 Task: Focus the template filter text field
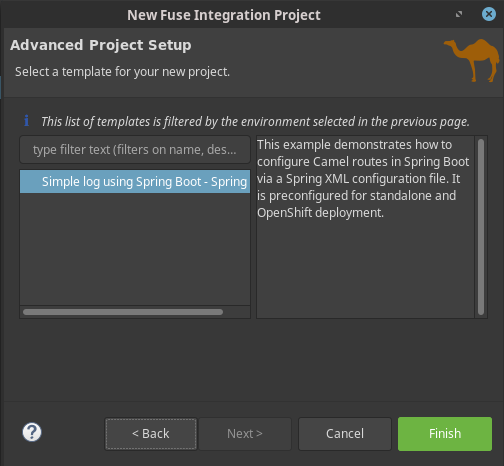[x=135, y=150]
